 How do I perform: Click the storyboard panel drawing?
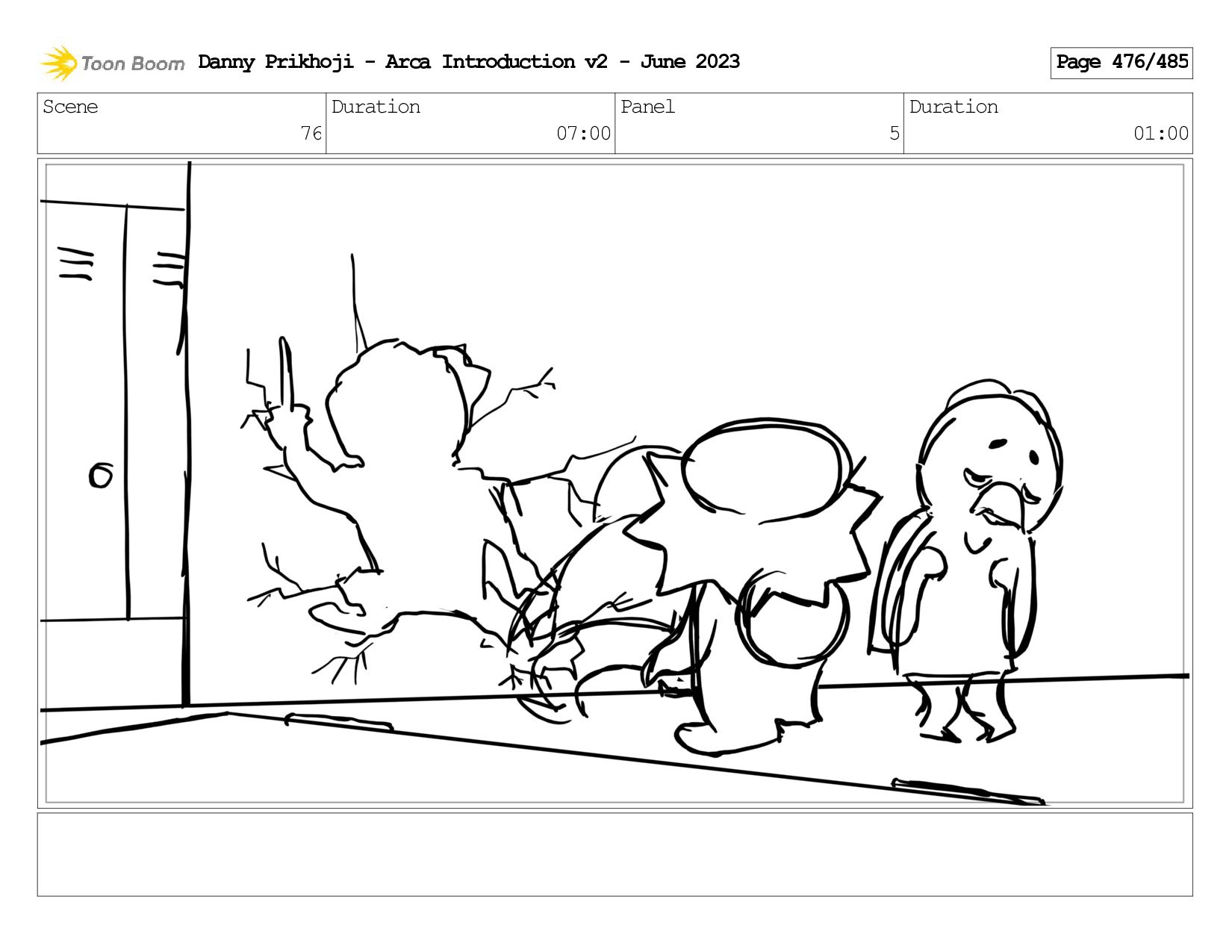tap(615, 483)
